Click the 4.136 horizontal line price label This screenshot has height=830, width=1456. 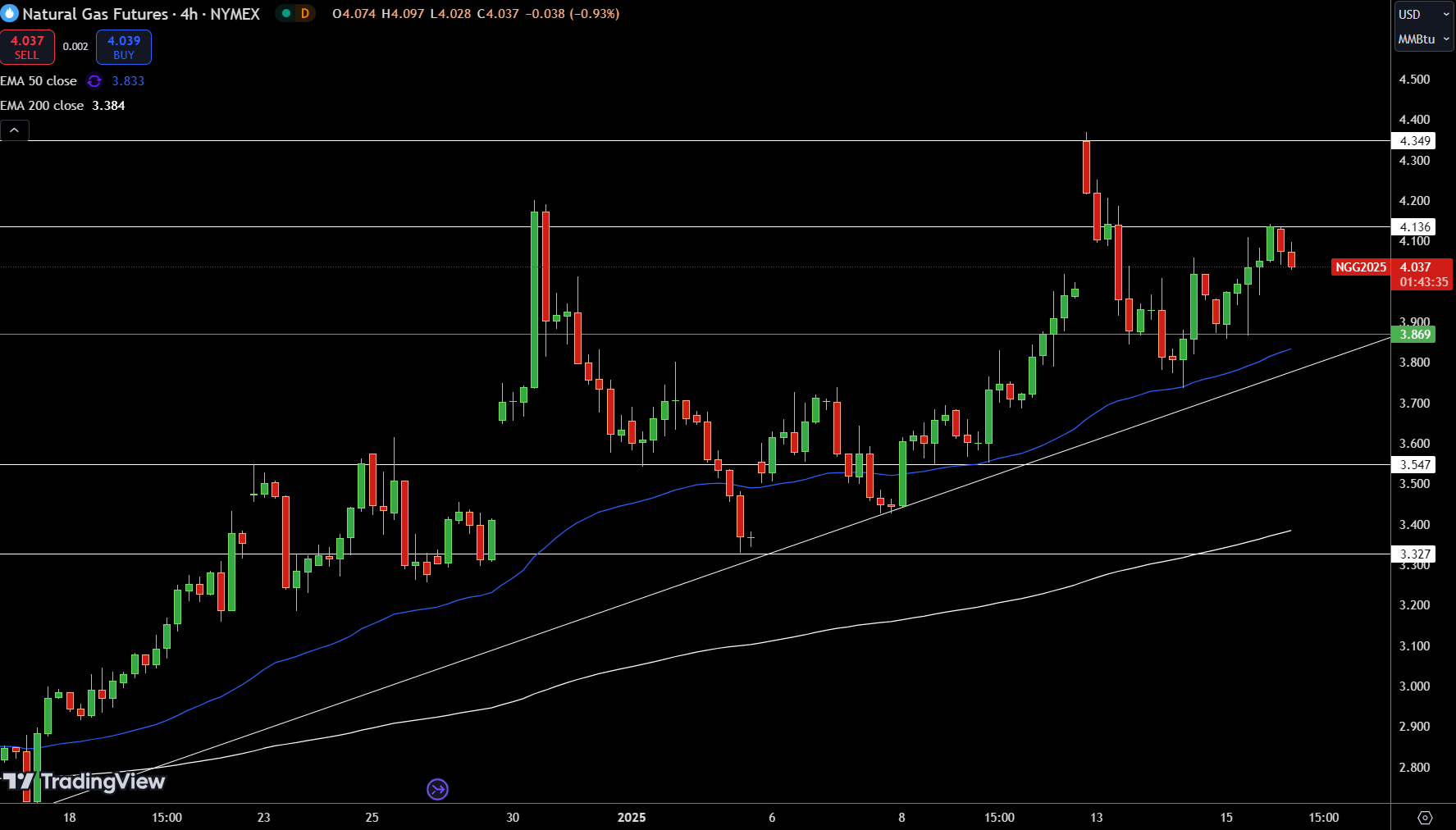1414,227
